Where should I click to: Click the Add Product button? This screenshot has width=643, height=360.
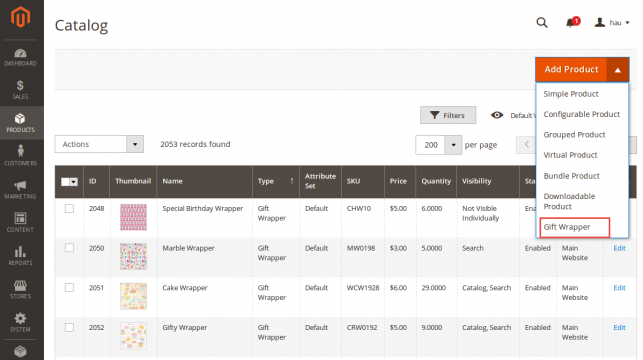pos(571,70)
